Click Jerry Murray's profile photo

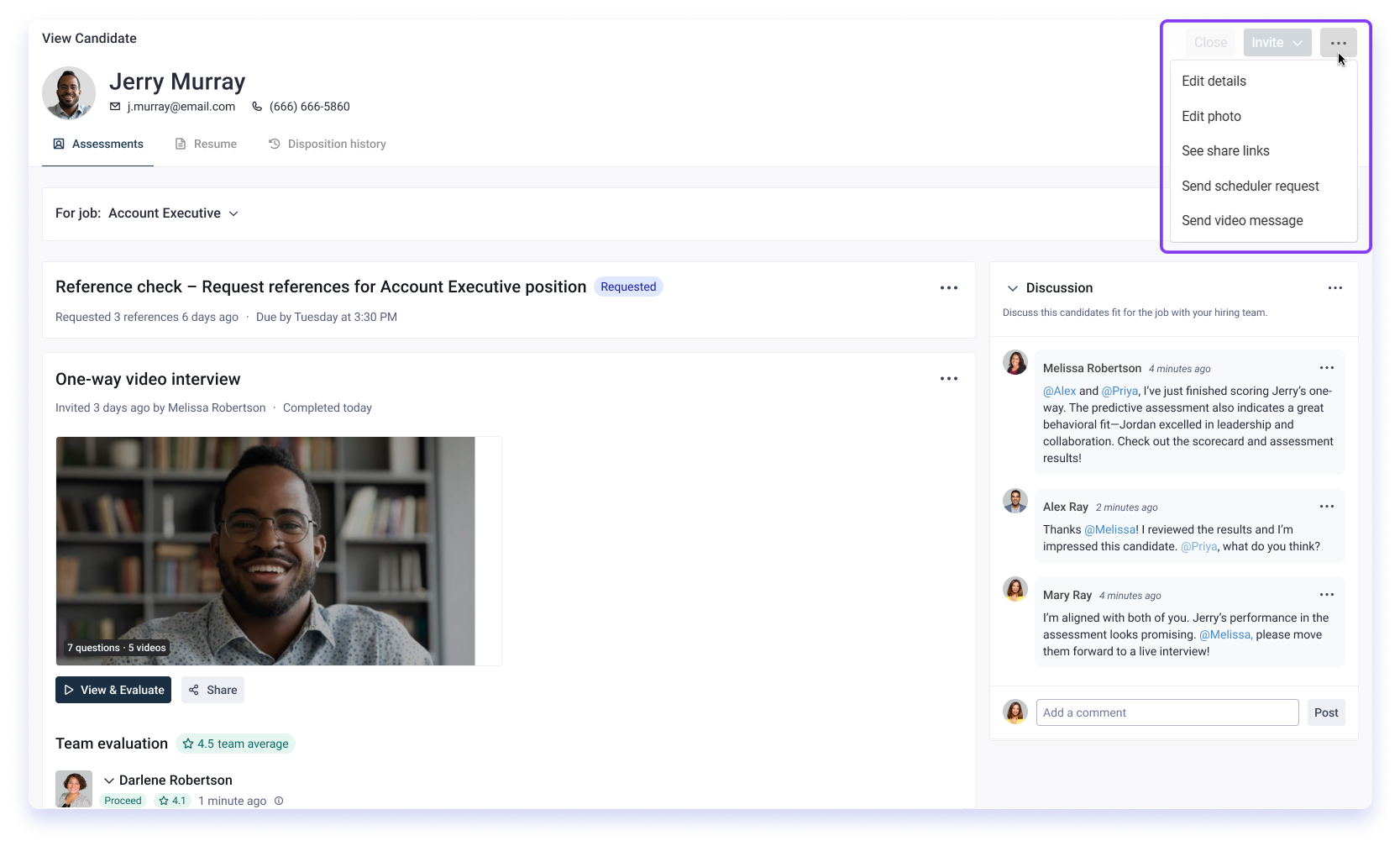pos(69,93)
